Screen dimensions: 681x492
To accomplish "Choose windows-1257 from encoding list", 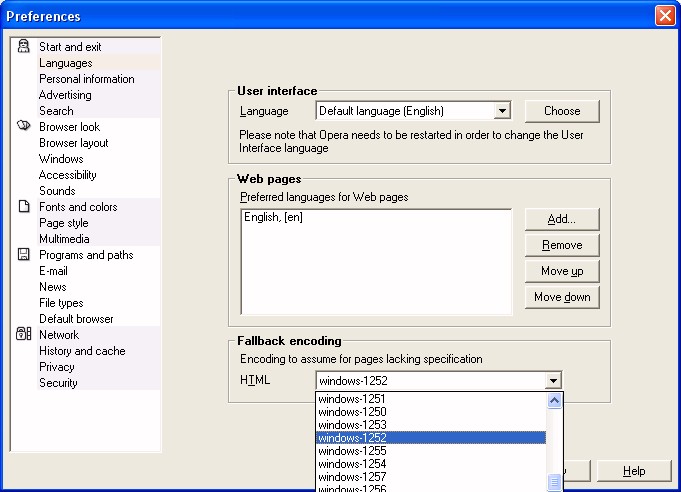I will tap(431, 477).
